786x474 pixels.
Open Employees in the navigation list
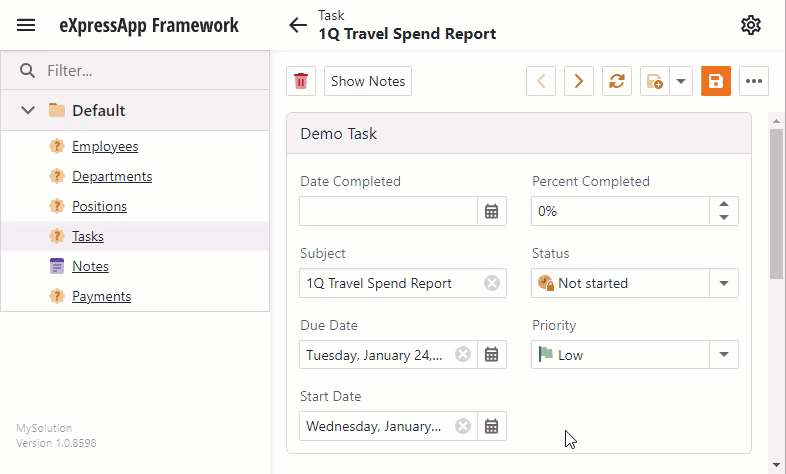pos(105,146)
